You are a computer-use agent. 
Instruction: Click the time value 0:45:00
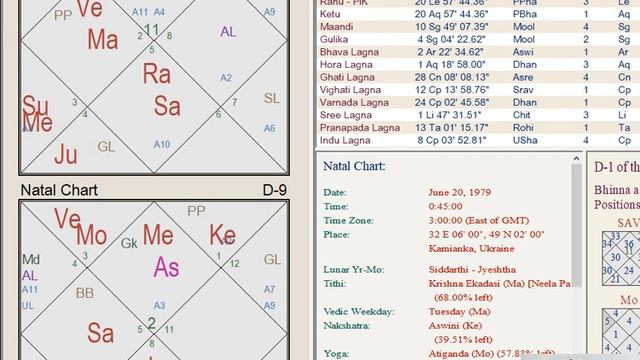coord(445,207)
